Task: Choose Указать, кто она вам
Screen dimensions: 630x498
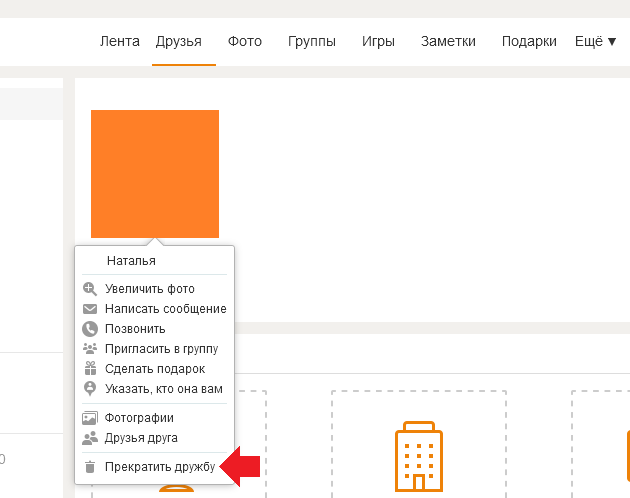Action: click(x=164, y=389)
